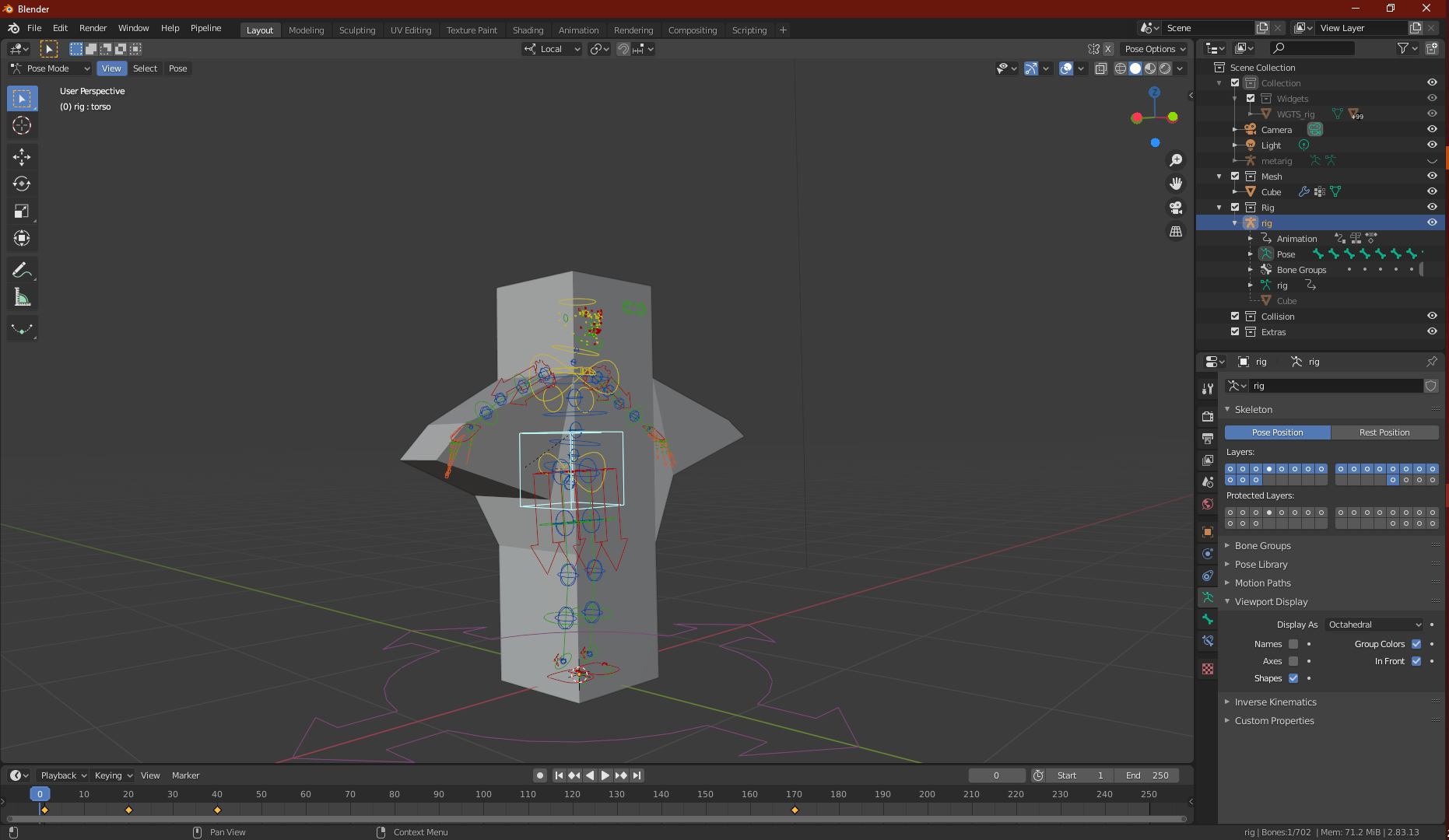
Task: Switch to Wireframe viewport shading
Action: point(1121,68)
